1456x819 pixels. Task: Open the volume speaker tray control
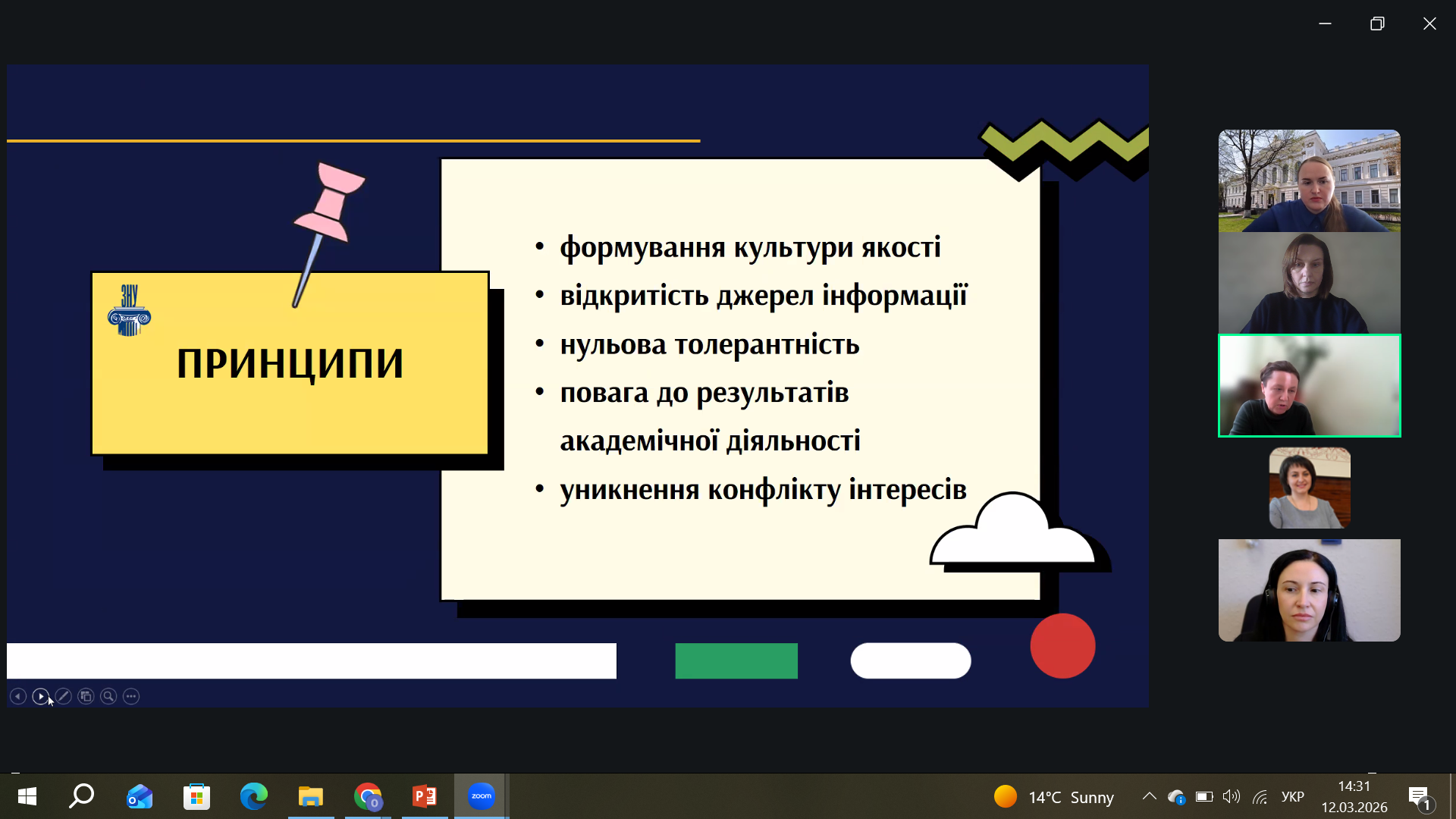pyautogui.click(x=1232, y=796)
